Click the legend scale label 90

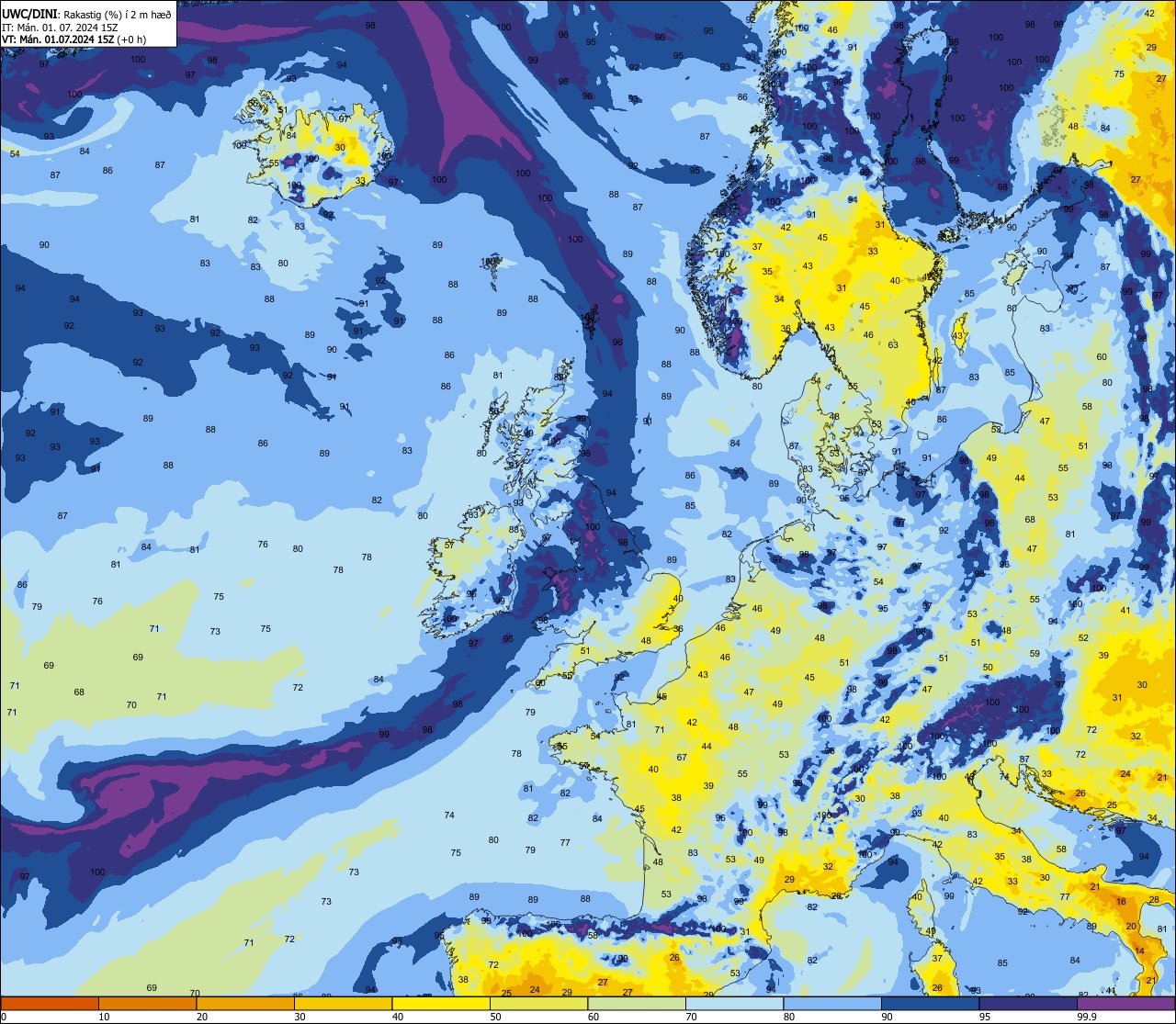point(887,1017)
